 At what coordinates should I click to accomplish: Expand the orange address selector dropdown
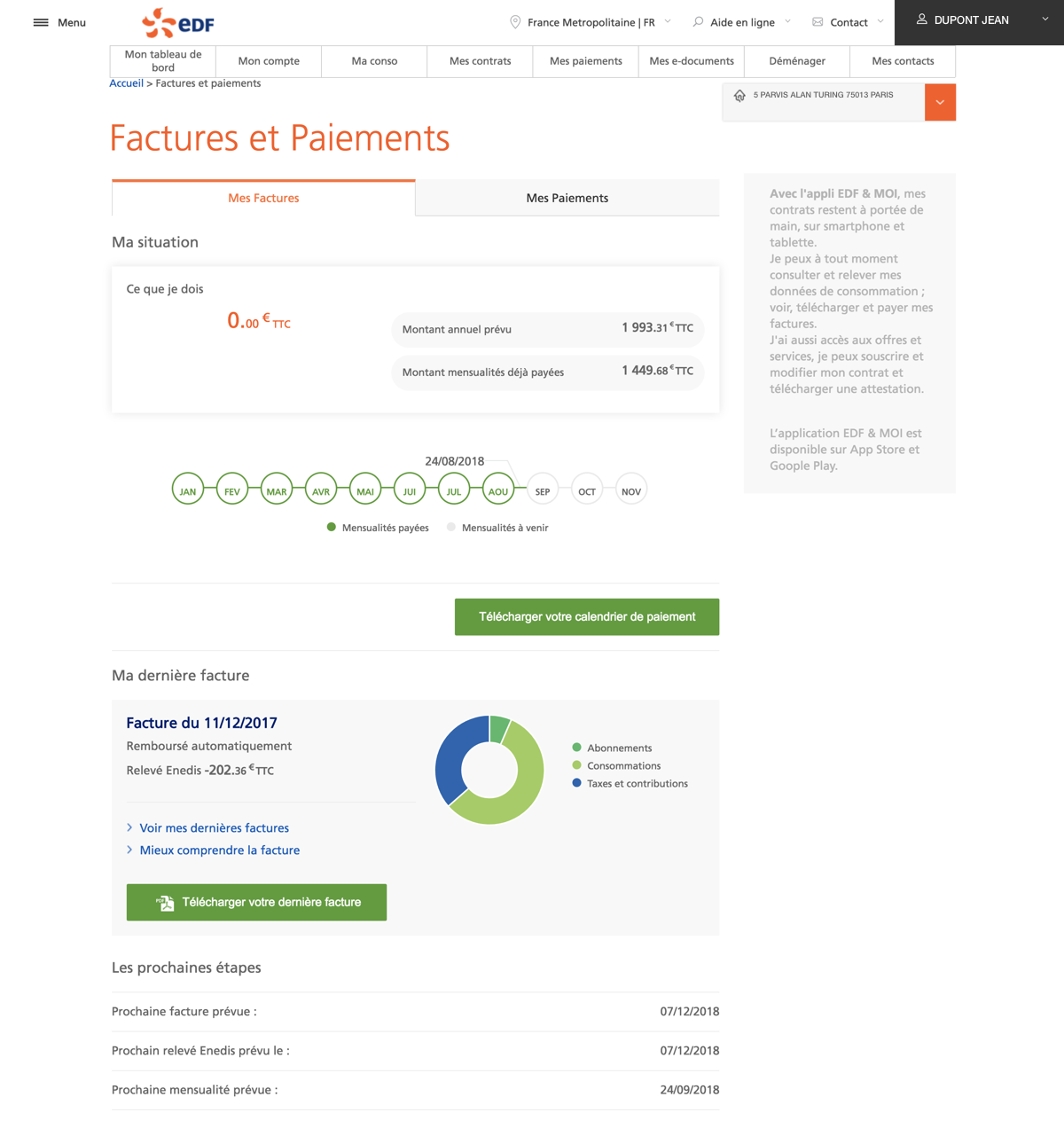[940, 103]
